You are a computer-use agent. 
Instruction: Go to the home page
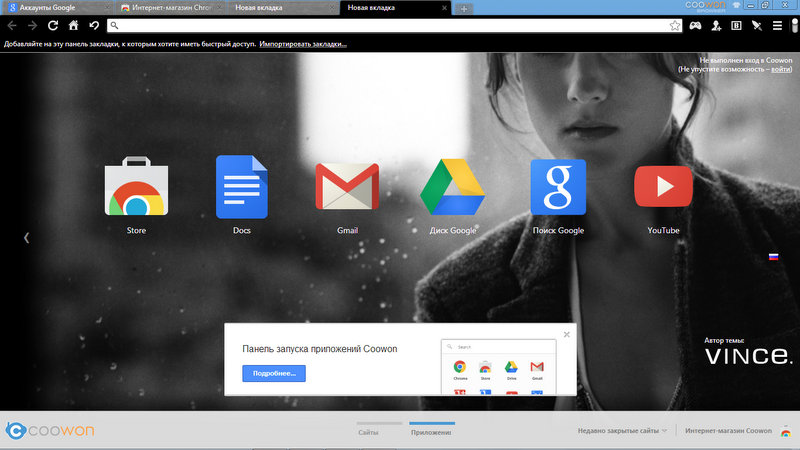pyautogui.click(x=73, y=26)
